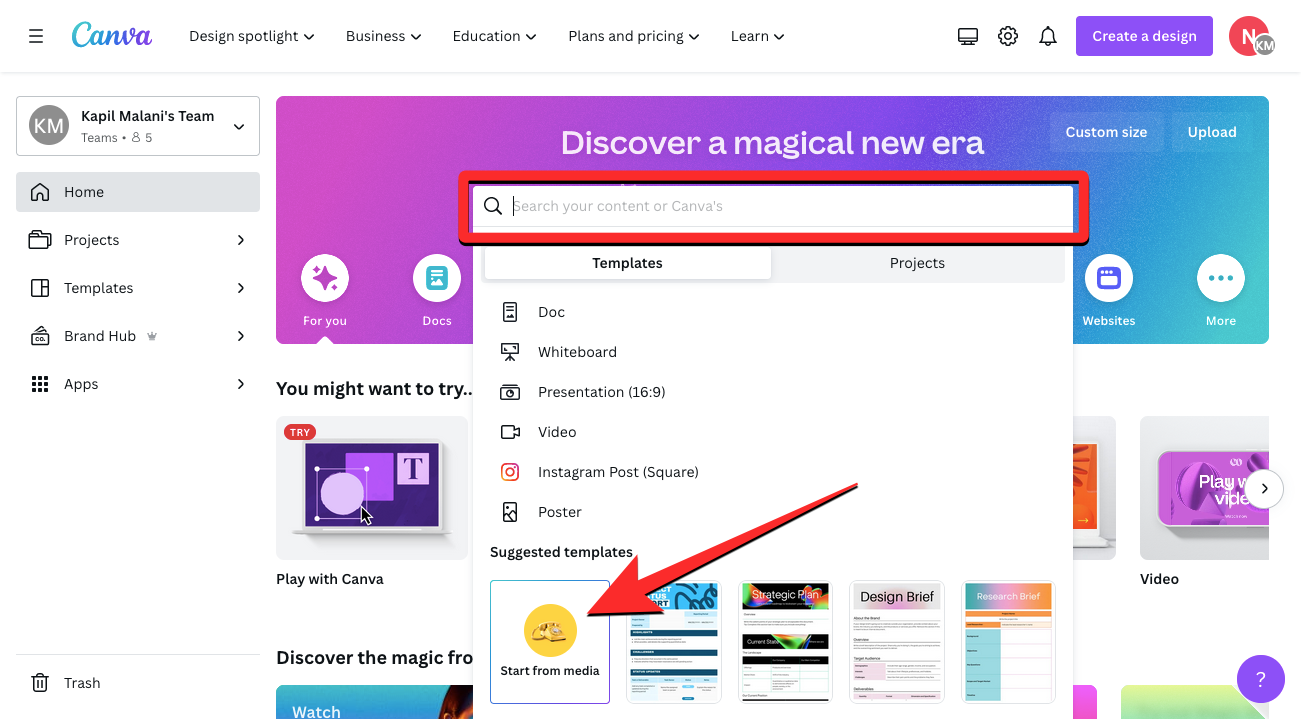Click the purple help question mark button
Image resolution: width=1301 pixels, height=719 pixels.
(1260, 680)
